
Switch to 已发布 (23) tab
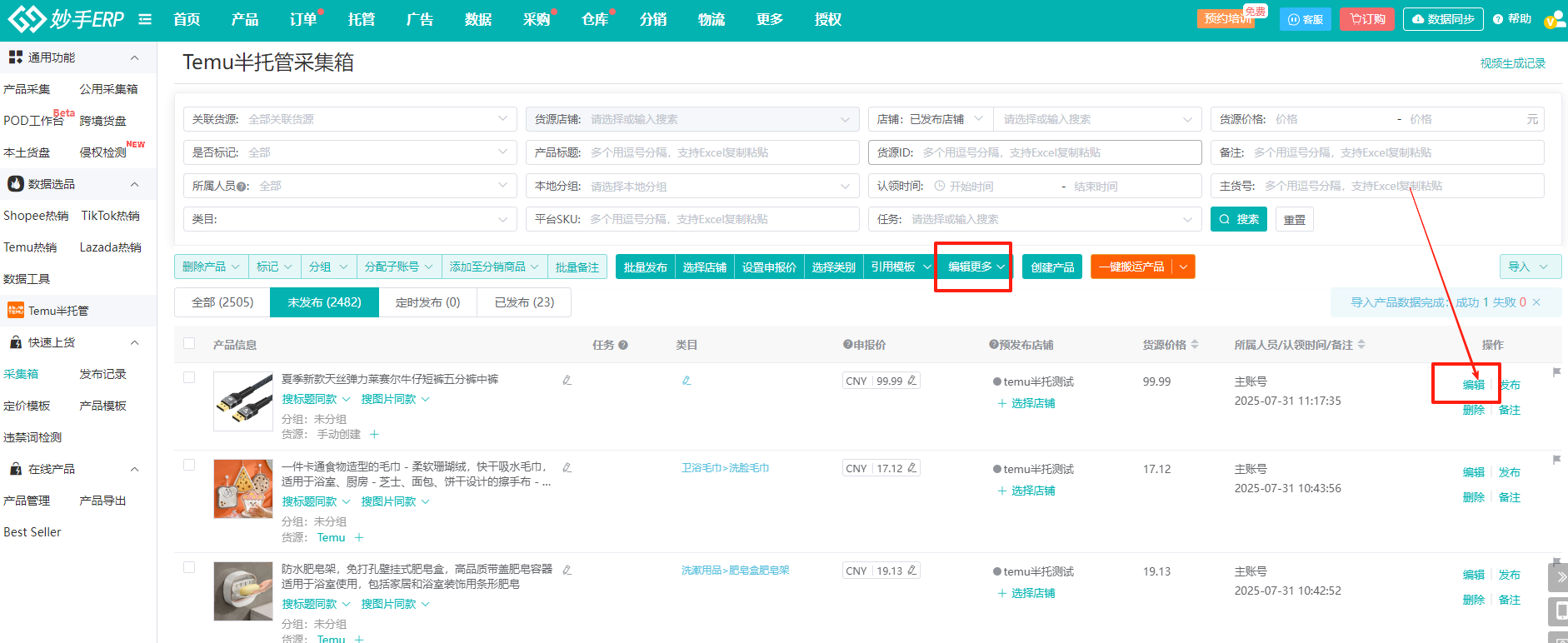[x=524, y=302]
